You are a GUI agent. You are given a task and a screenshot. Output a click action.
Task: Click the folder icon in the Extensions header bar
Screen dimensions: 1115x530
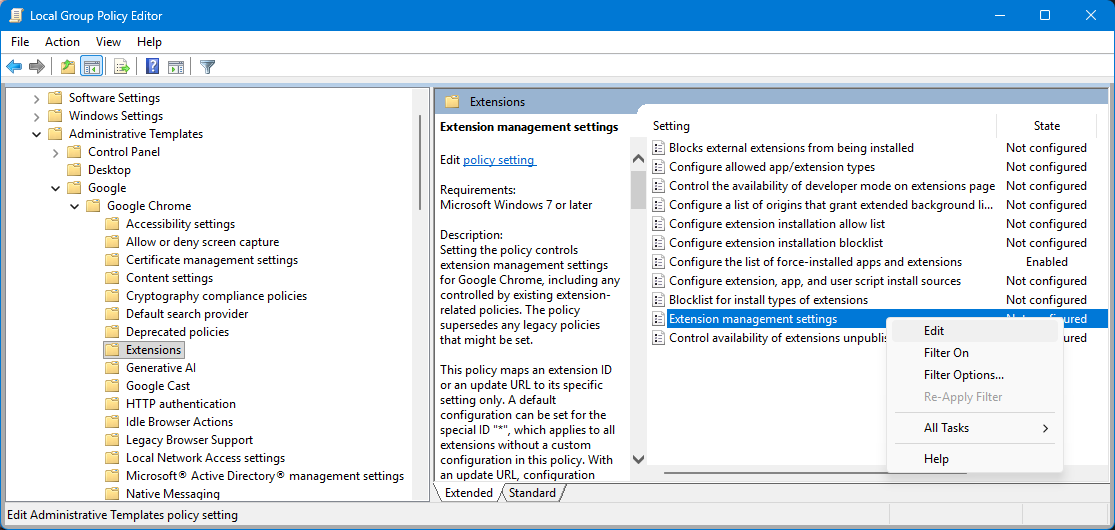pyautogui.click(x=452, y=102)
